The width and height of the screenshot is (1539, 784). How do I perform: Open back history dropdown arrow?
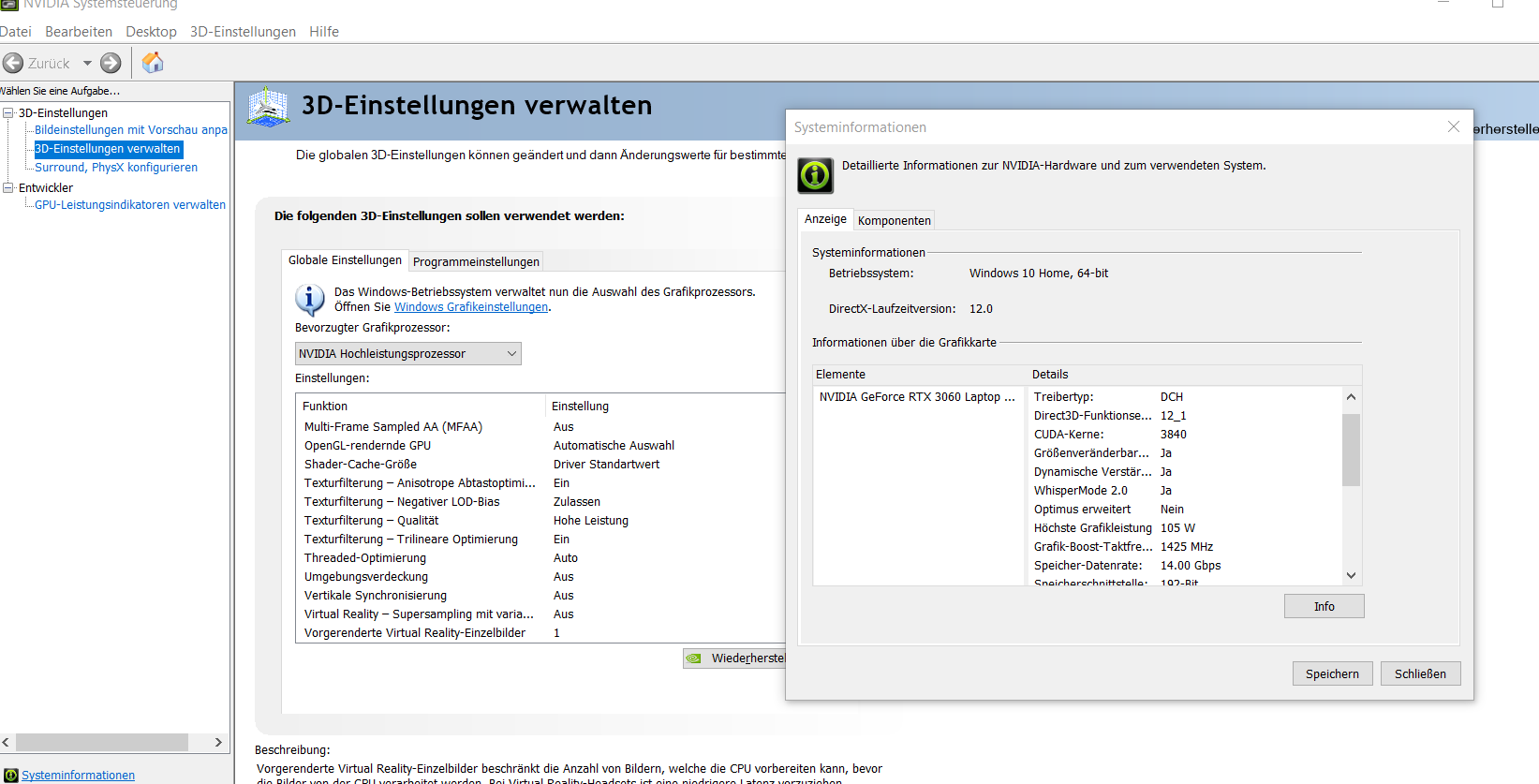[87, 64]
